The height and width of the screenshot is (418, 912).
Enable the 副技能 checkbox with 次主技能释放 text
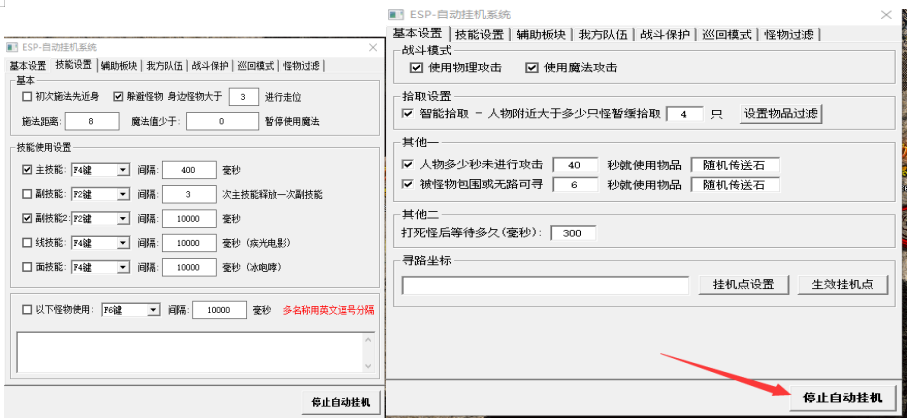pos(27,194)
